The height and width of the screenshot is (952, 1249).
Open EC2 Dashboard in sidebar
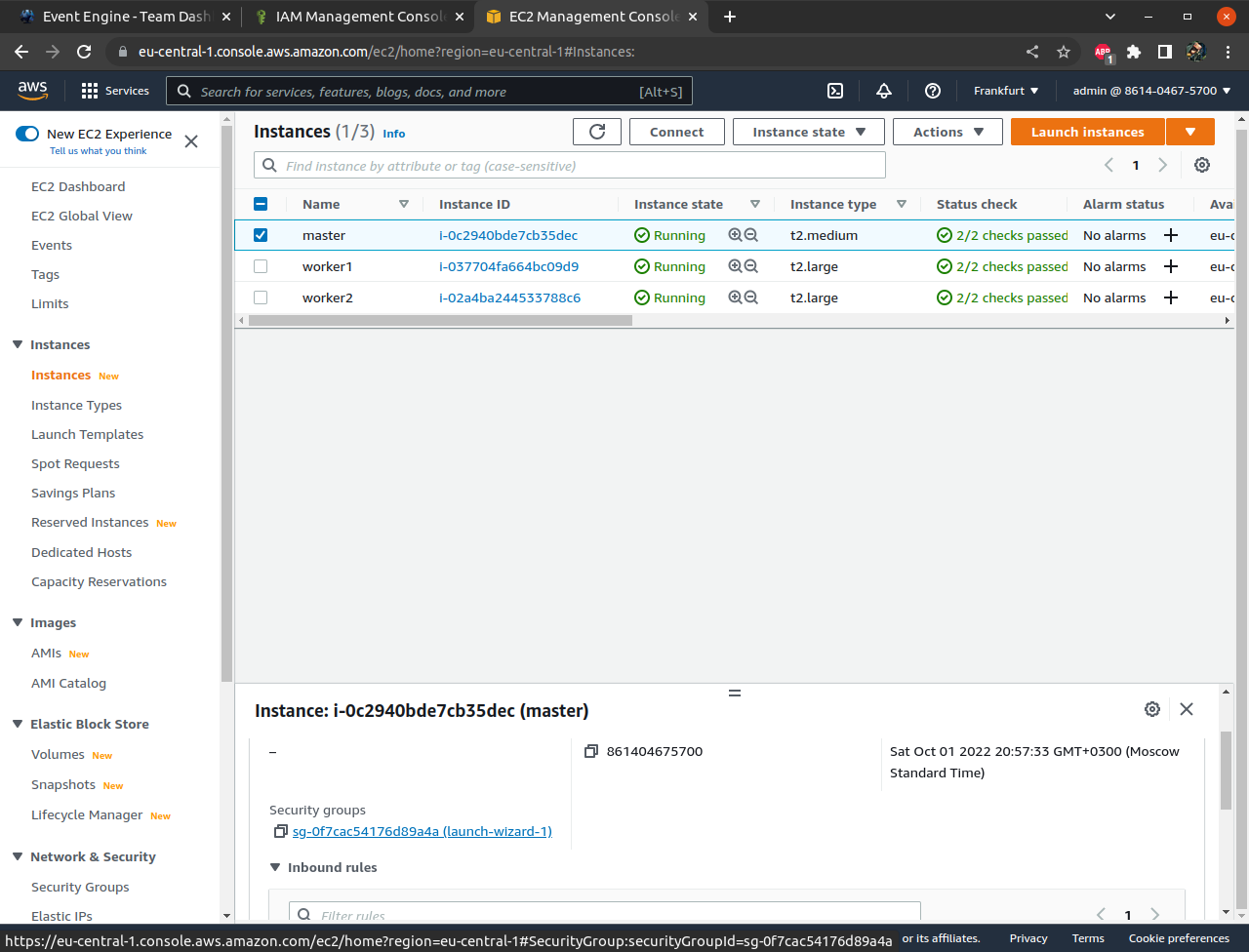(78, 186)
